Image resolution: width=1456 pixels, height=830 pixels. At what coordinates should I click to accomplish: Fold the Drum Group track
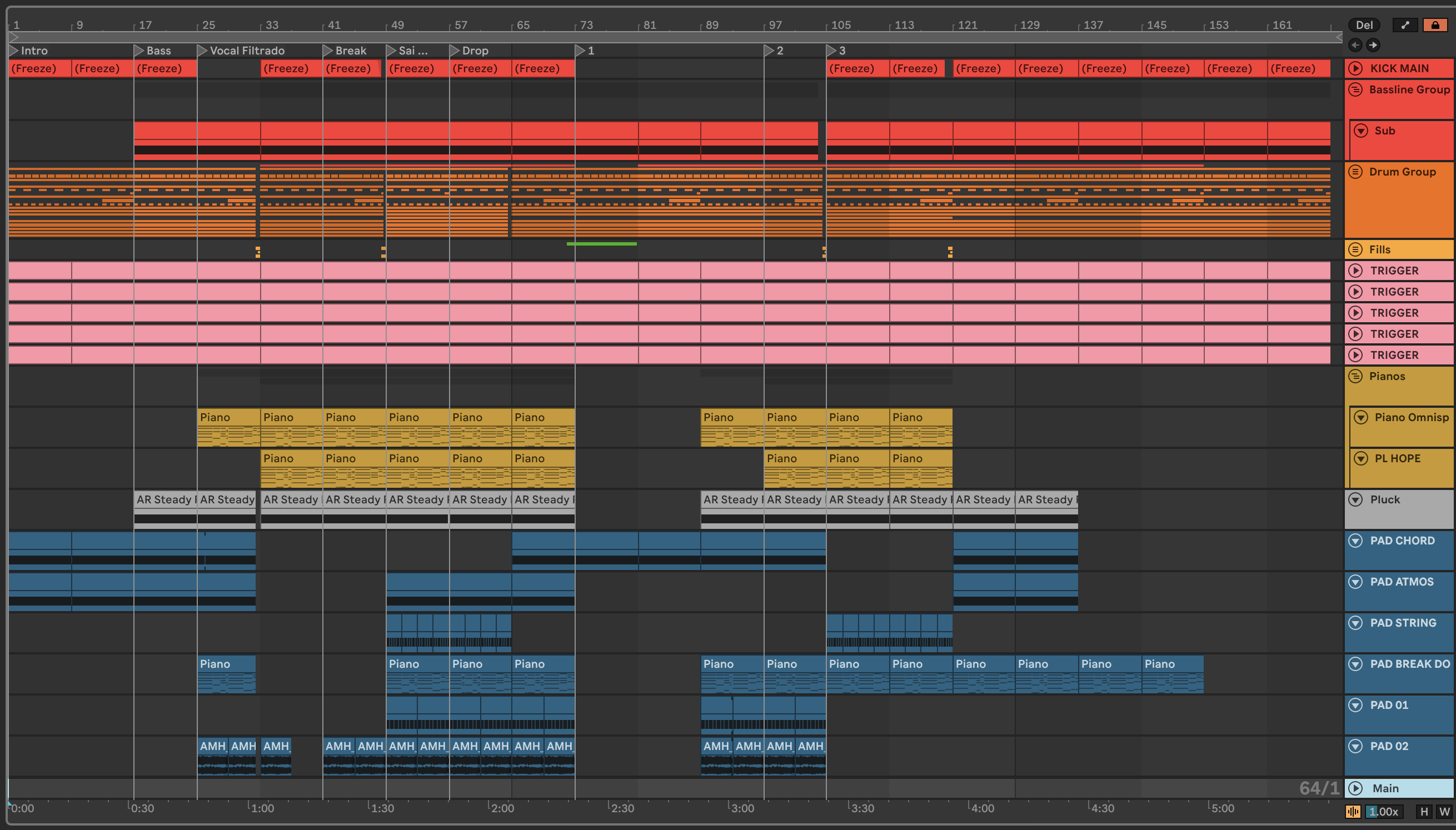(1355, 172)
